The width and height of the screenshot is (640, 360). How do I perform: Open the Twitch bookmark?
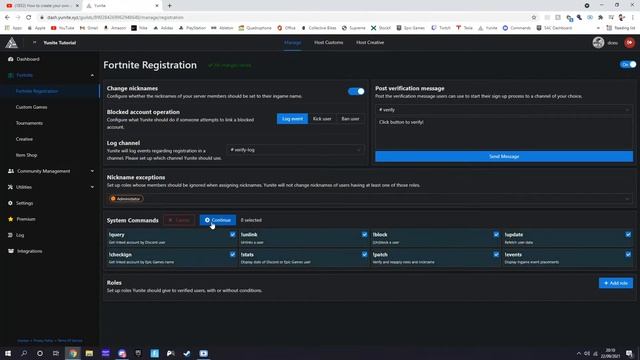tap(441, 28)
